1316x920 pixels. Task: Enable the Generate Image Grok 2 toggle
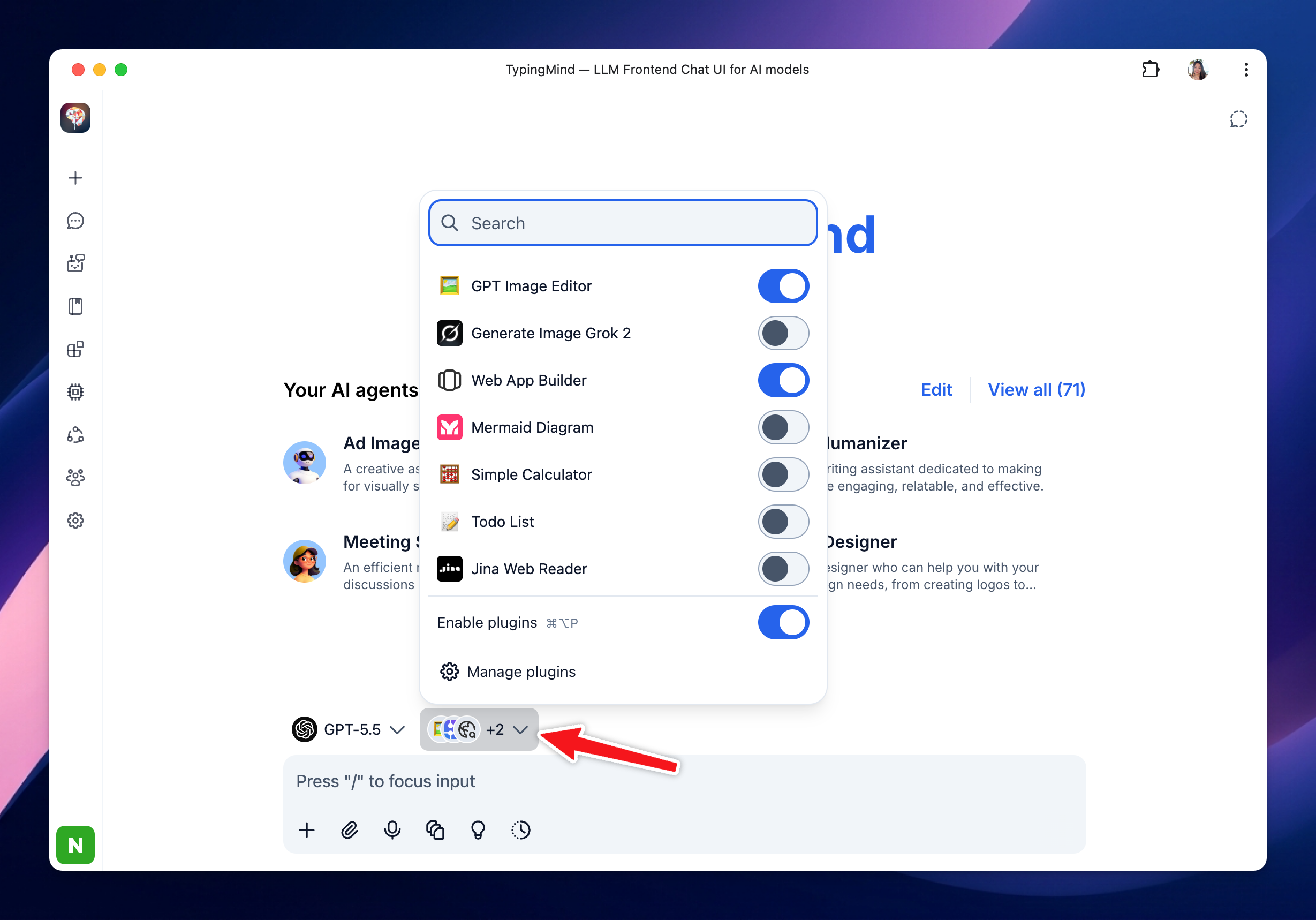pos(783,333)
